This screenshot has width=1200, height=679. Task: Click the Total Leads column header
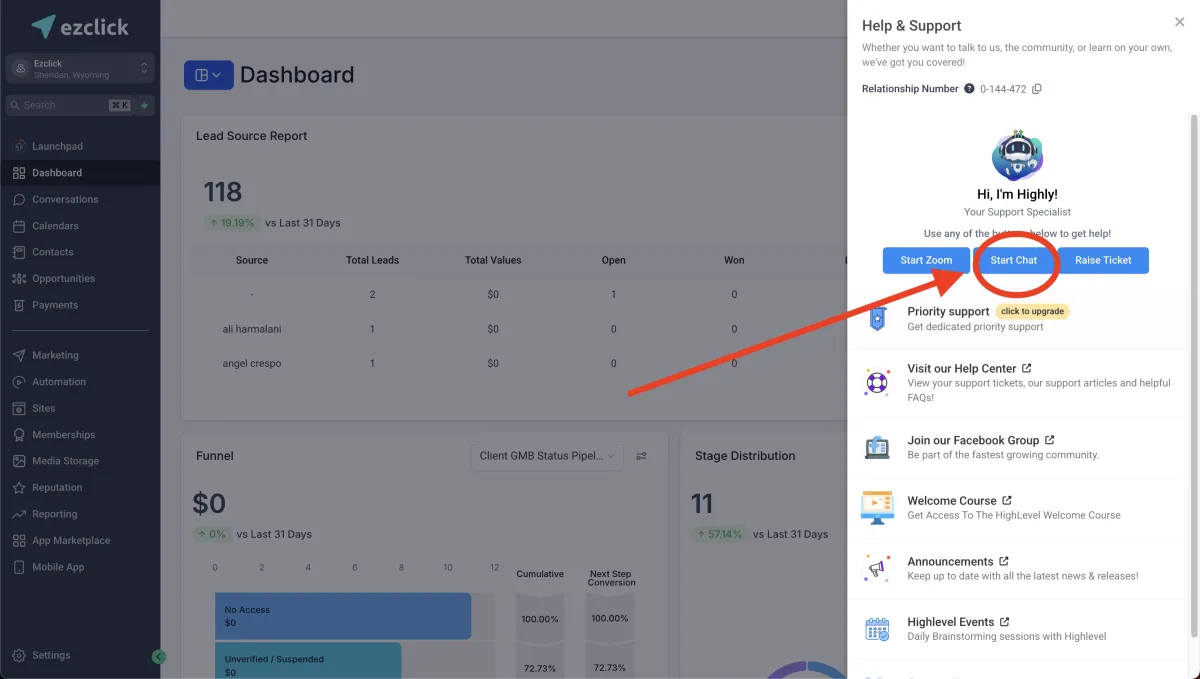click(372, 260)
